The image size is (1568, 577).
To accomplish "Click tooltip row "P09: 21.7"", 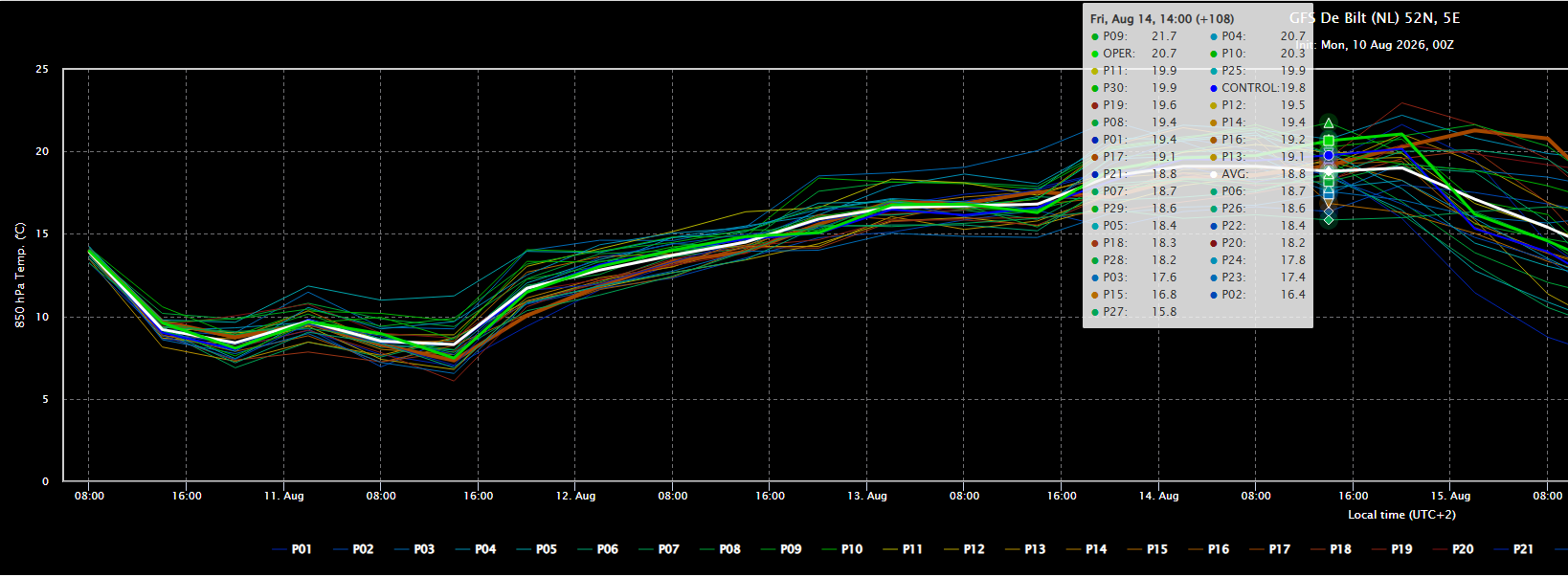I will (1134, 36).
